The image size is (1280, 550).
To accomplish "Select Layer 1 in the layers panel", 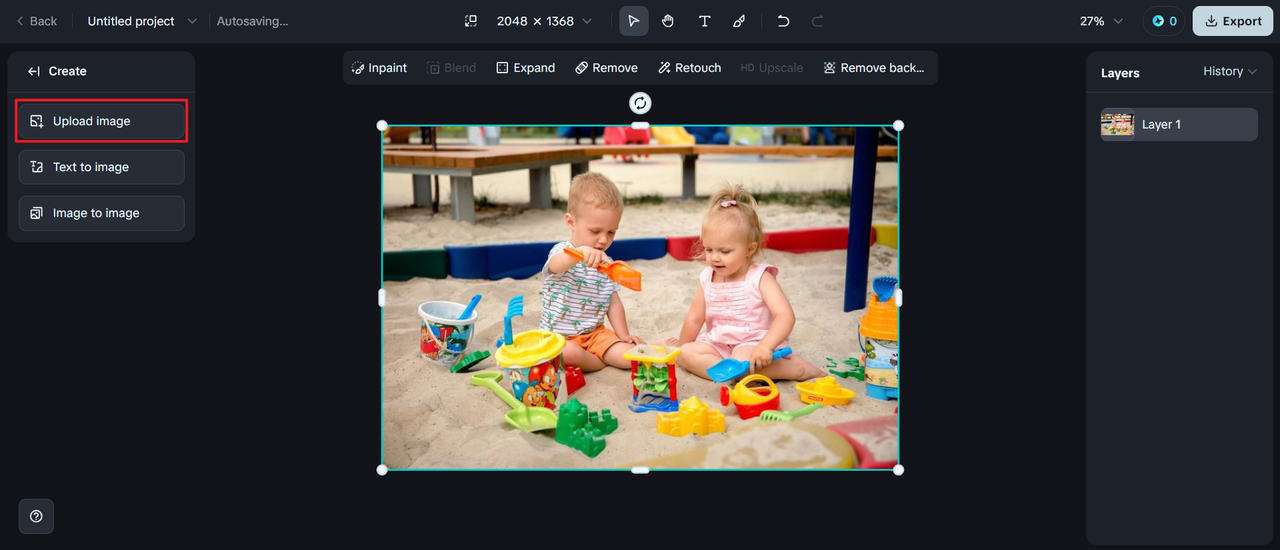I will (1179, 124).
